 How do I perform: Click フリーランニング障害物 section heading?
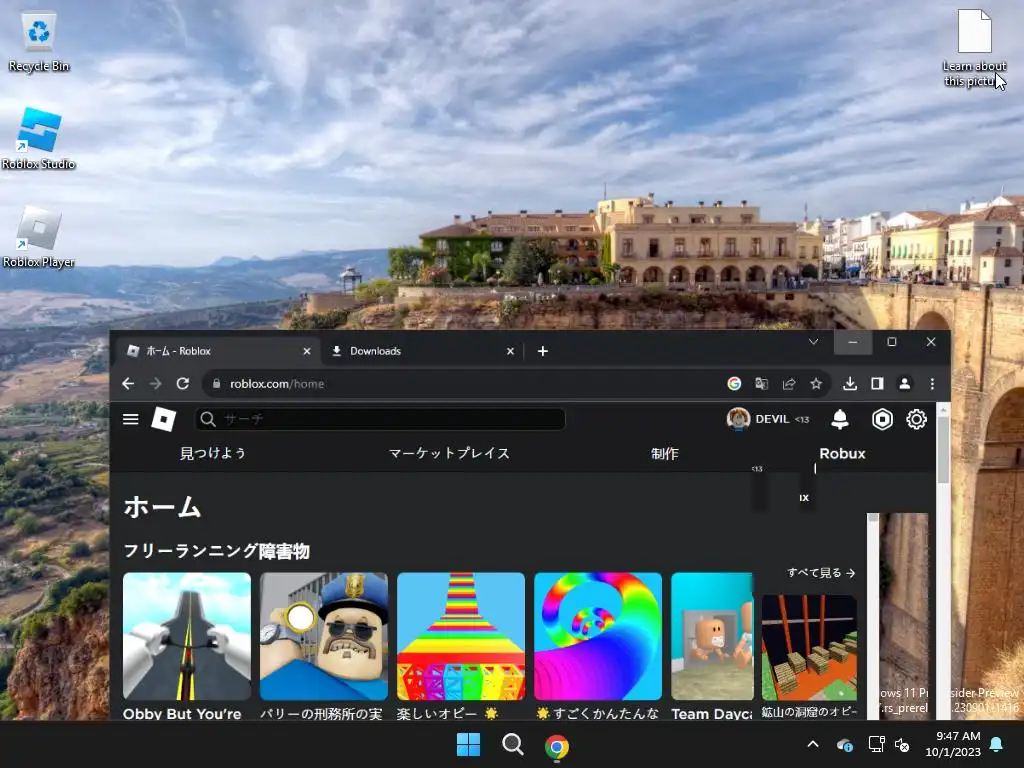click(x=216, y=551)
